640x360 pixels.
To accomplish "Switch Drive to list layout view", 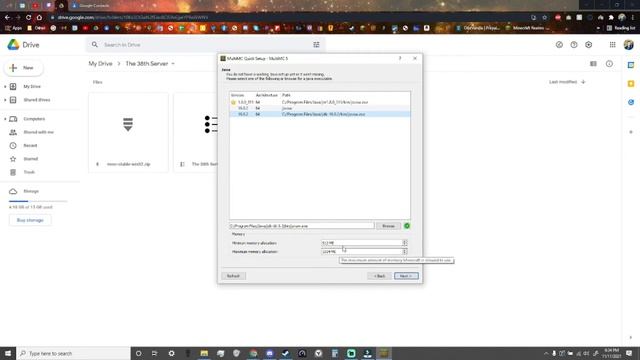I will point(593,64).
